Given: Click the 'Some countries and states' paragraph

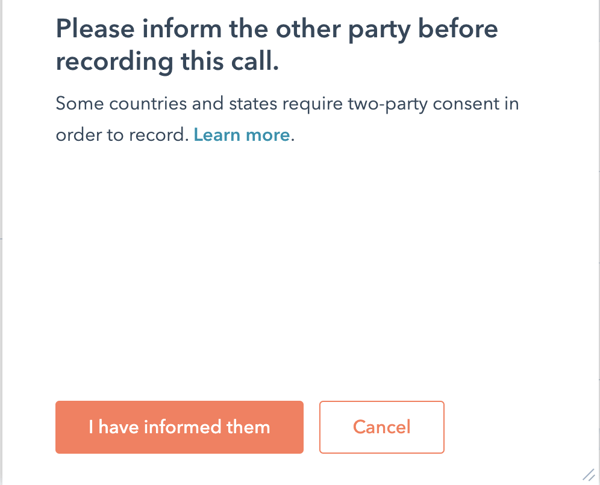Looking at the screenshot, I should (287, 104).
